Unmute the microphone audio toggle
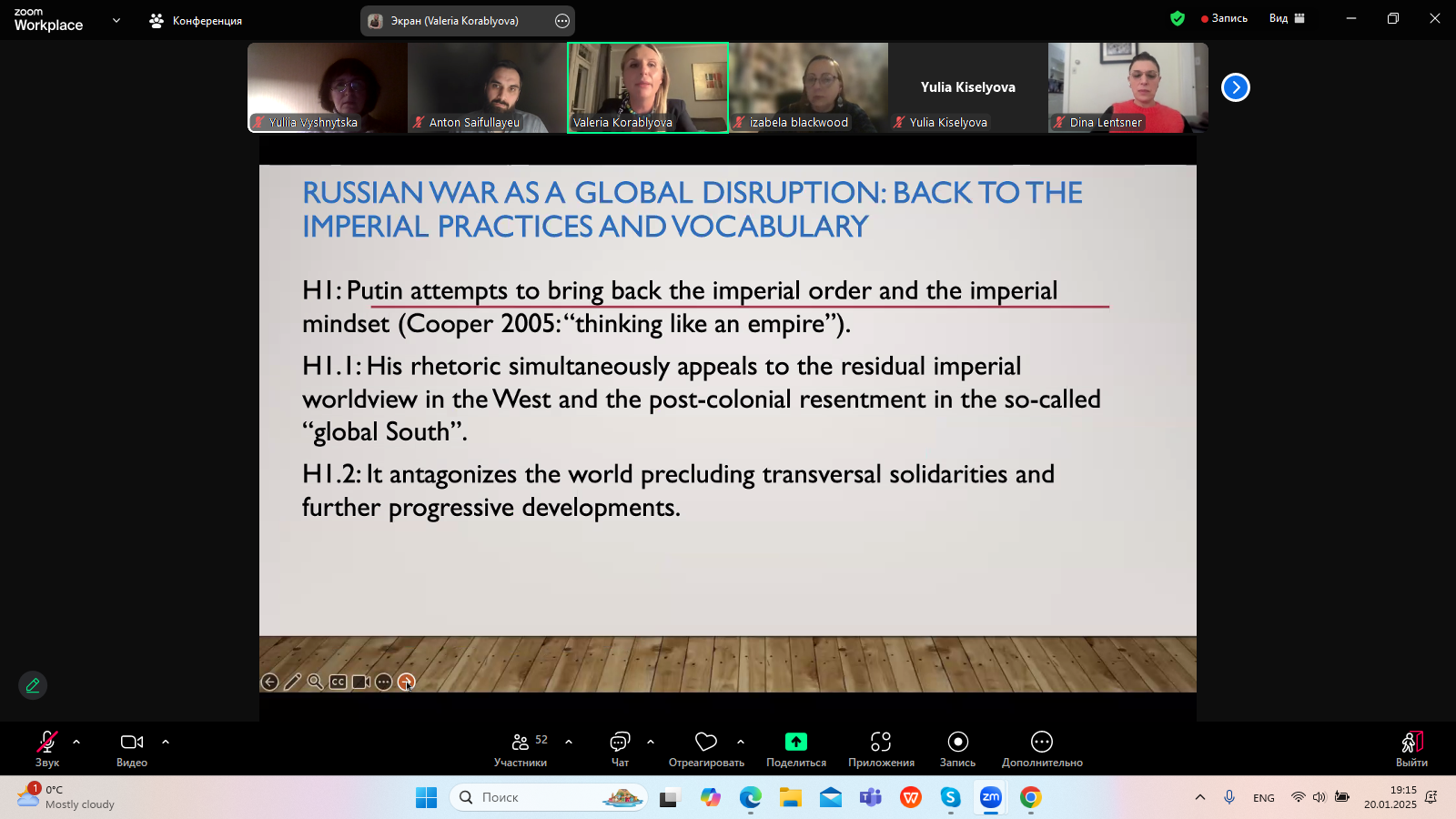This screenshot has height=819, width=1456. point(47,743)
